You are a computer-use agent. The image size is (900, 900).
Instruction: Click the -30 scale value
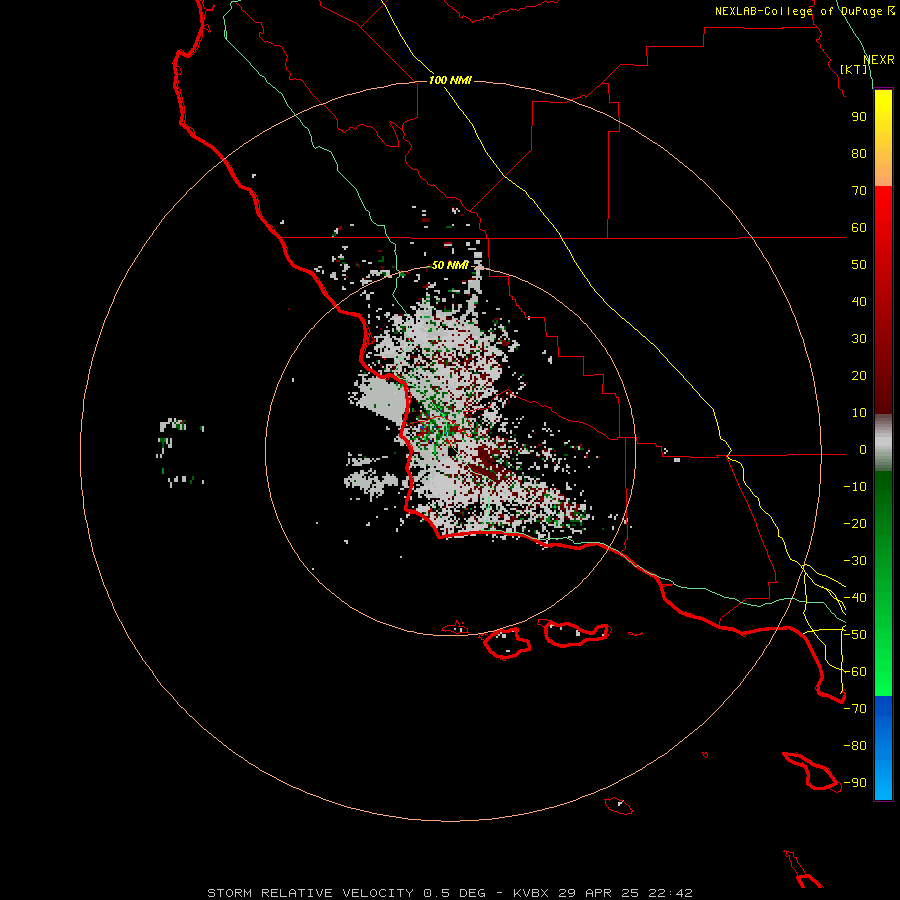[855, 561]
